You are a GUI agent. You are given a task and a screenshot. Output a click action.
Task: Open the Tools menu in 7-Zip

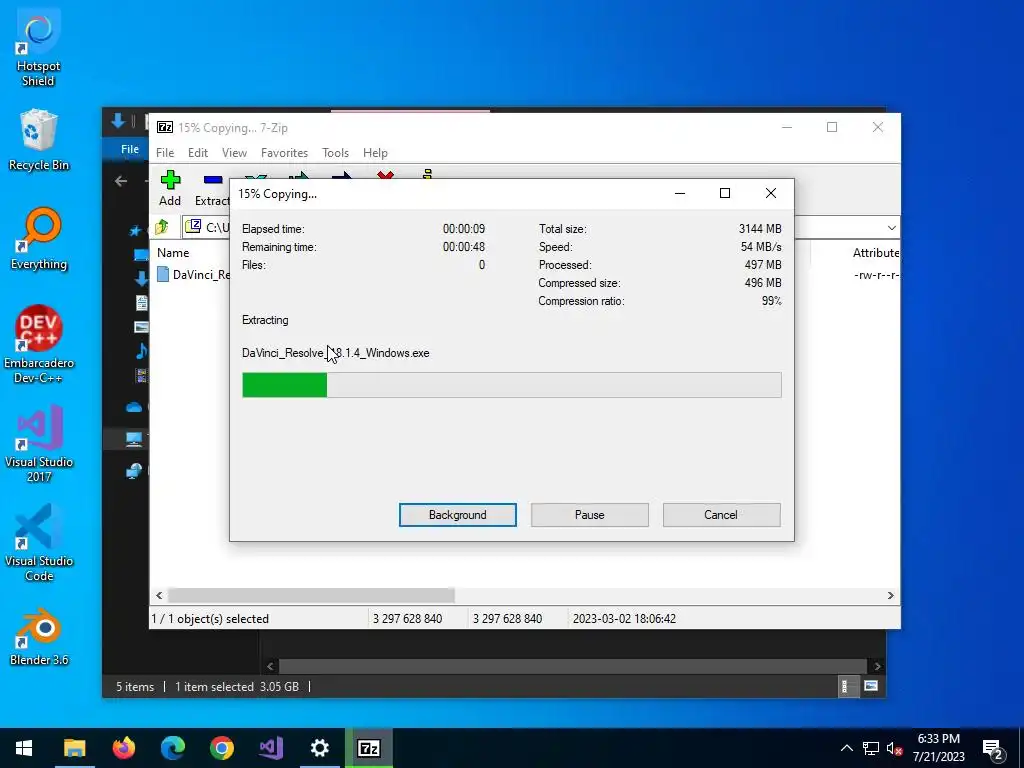point(335,153)
